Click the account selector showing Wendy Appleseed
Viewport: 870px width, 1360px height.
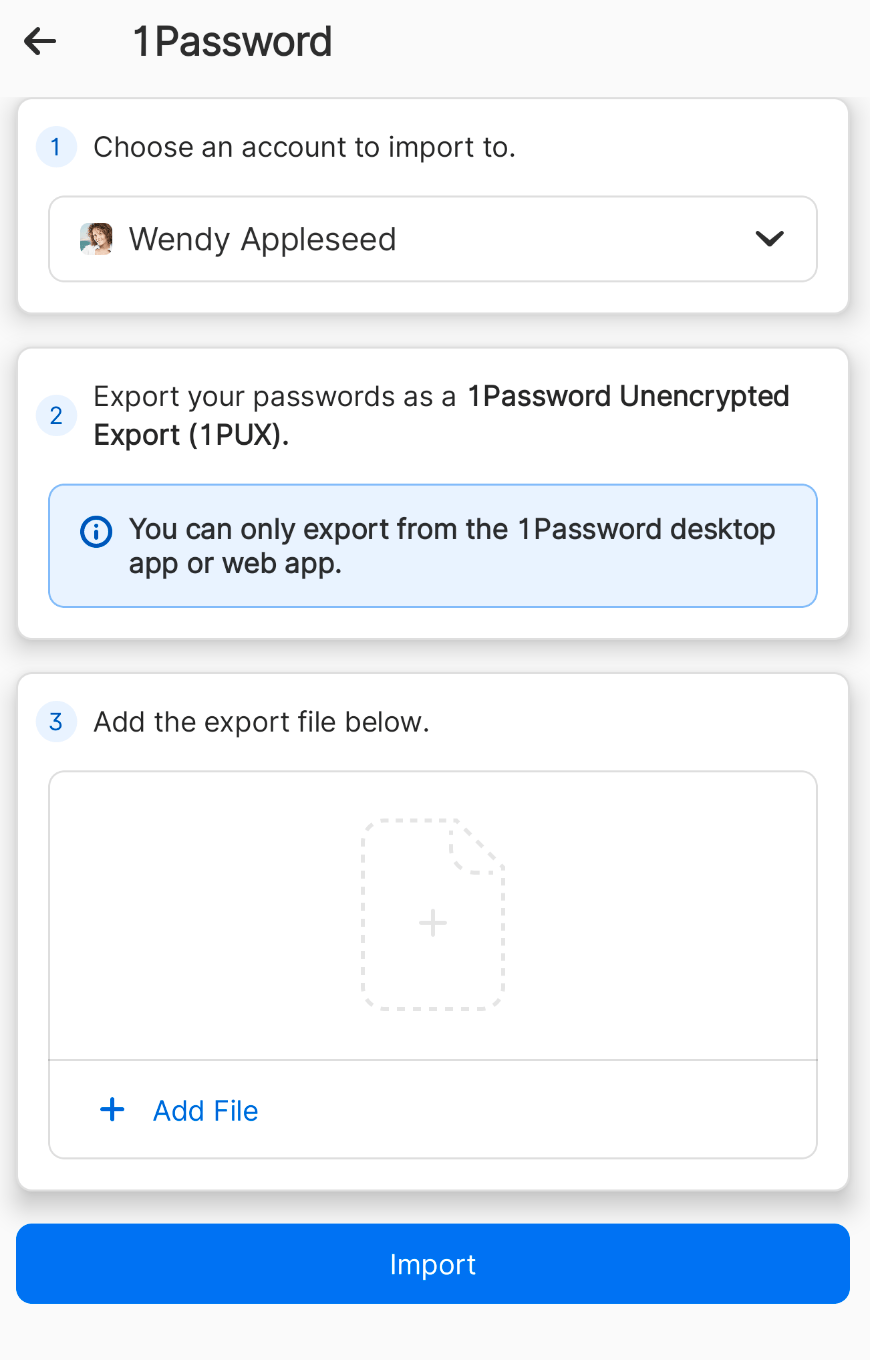point(433,239)
